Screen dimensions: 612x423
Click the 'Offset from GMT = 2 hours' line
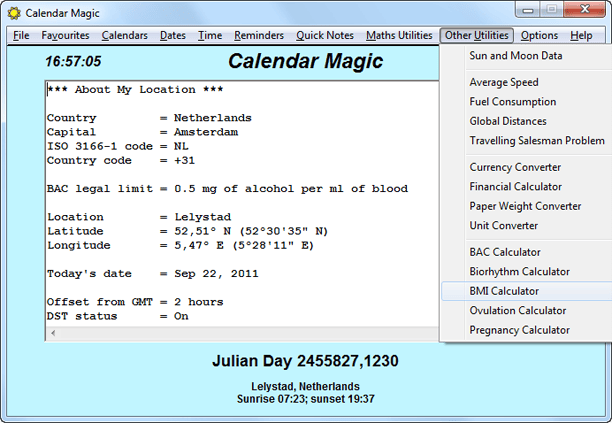point(135,302)
